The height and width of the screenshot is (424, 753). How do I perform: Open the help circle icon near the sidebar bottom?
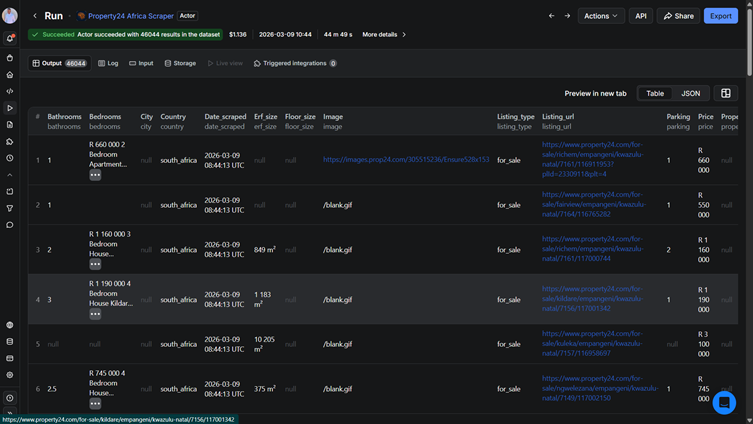[10, 398]
